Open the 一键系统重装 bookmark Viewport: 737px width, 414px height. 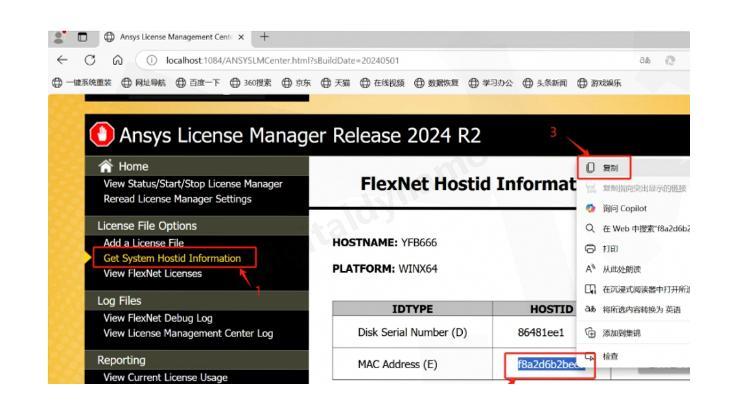(82, 83)
